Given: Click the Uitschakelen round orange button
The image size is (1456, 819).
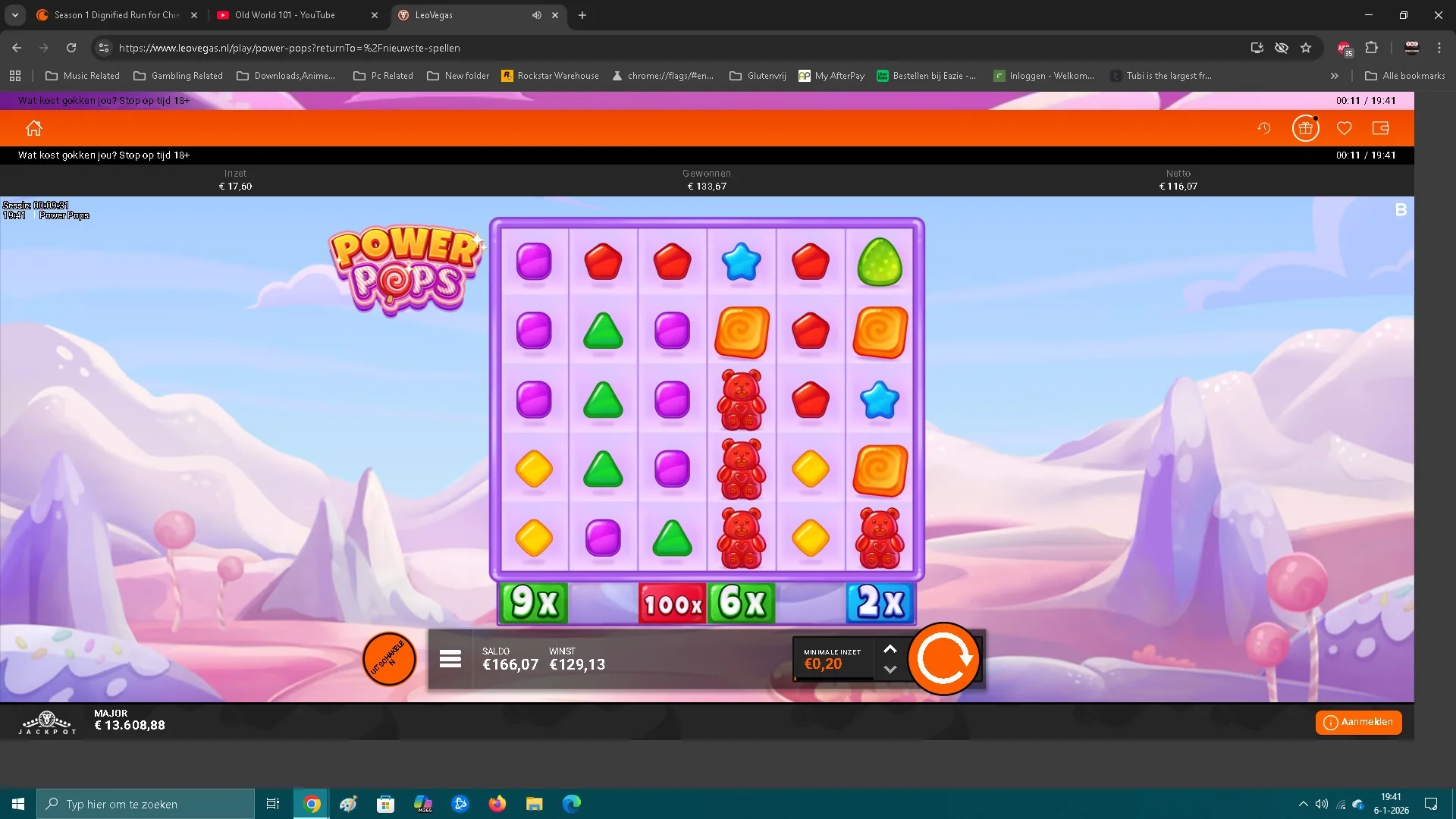Looking at the screenshot, I should tap(389, 658).
